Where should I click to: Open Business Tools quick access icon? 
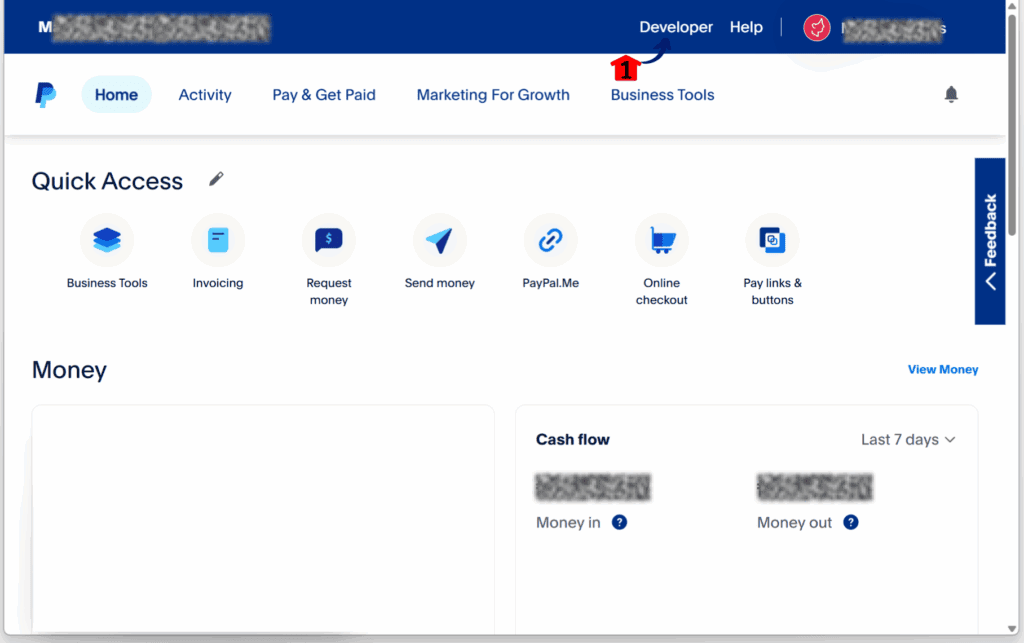[x=107, y=240]
